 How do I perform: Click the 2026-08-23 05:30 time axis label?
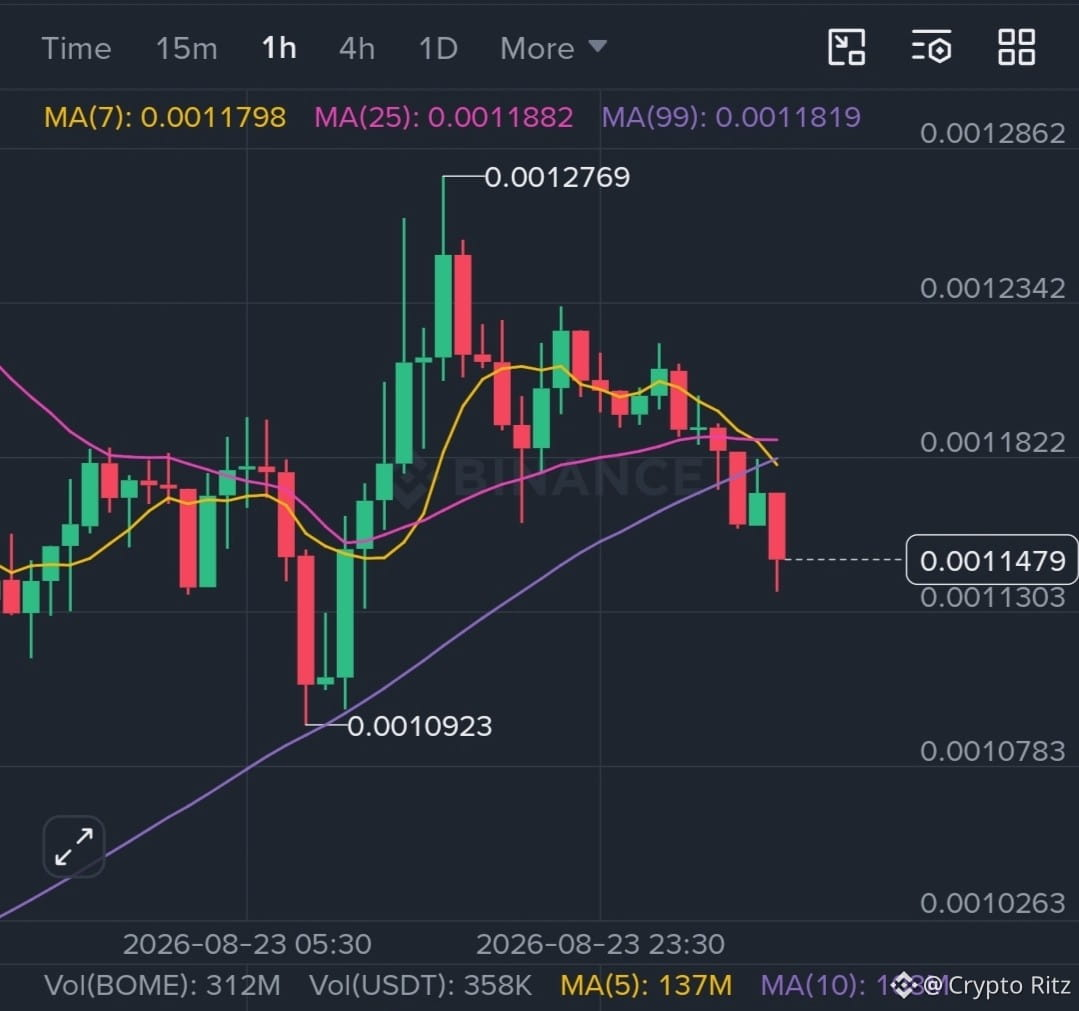tap(247, 944)
